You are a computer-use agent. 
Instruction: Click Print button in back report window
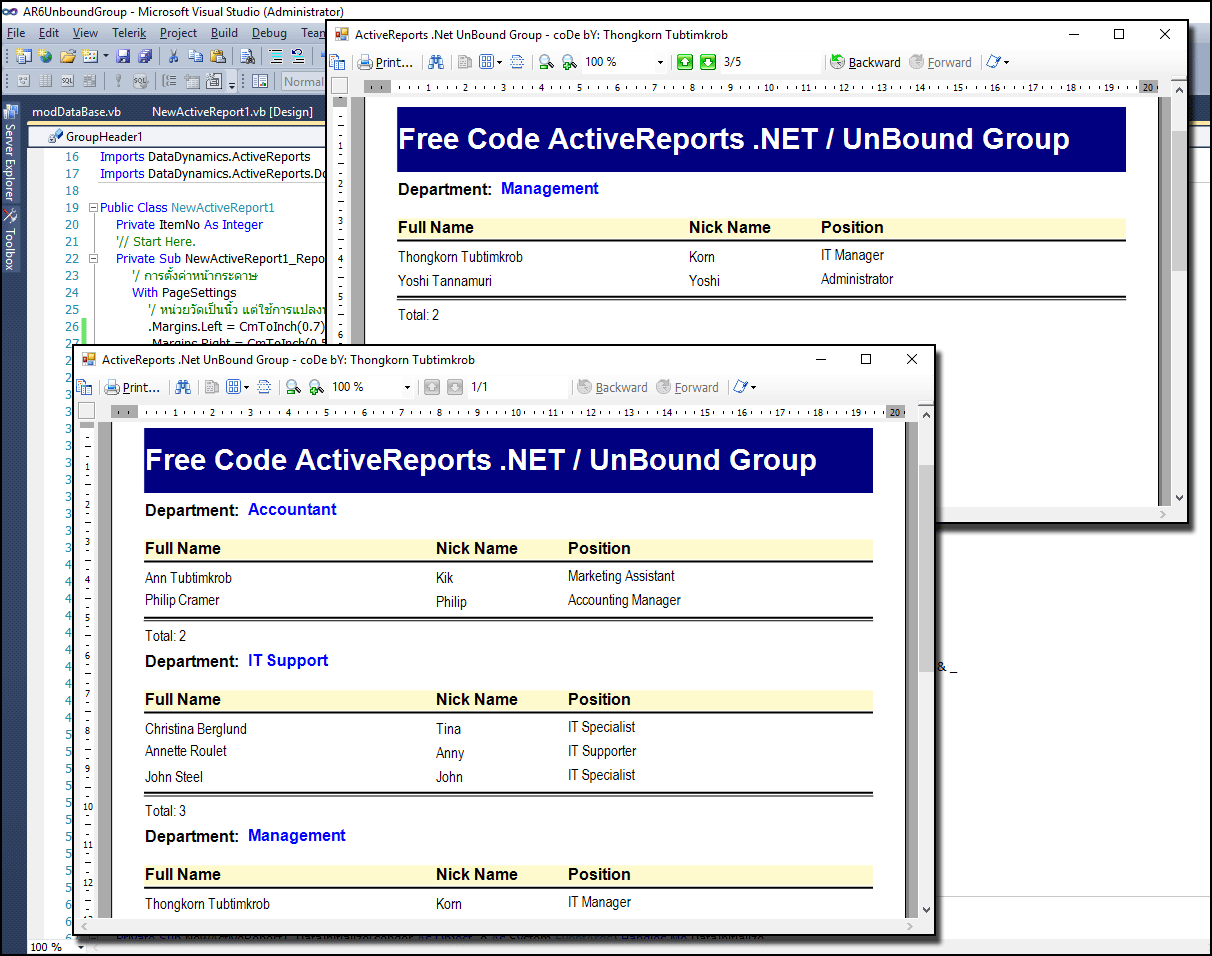386,62
